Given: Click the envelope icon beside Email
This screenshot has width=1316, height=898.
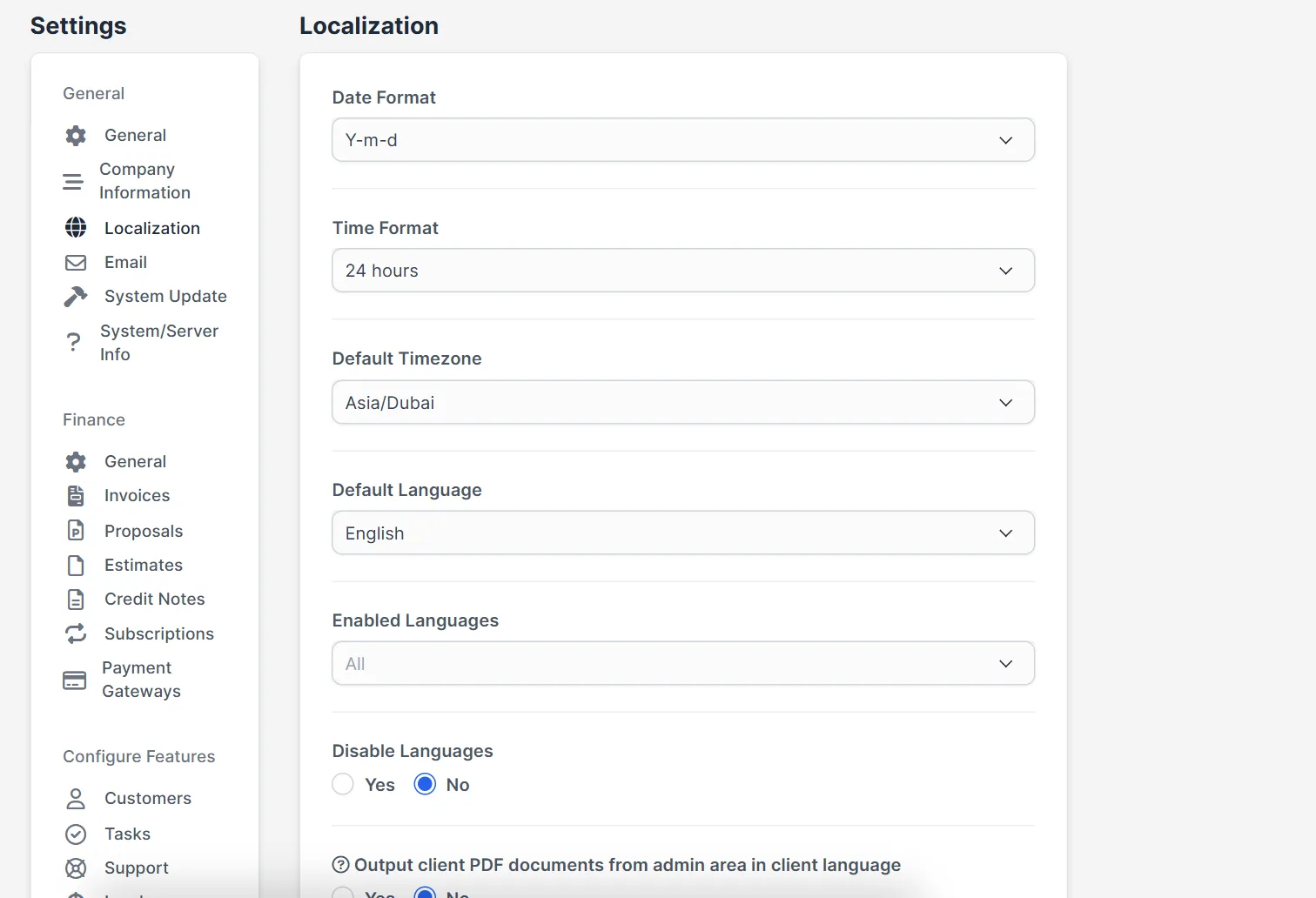Looking at the screenshot, I should click(76, 263).
